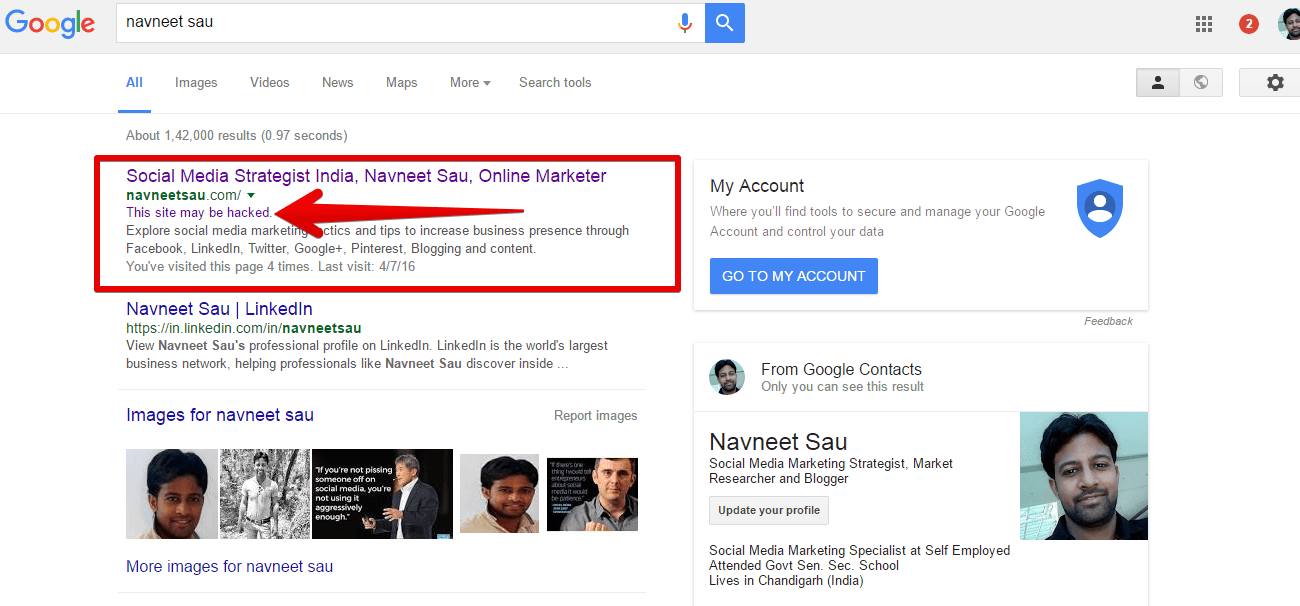This screenshot has height=606, width=1300.
Task: Expand dropdown arrow next to navneetsau.com
Action: point(251,195)
